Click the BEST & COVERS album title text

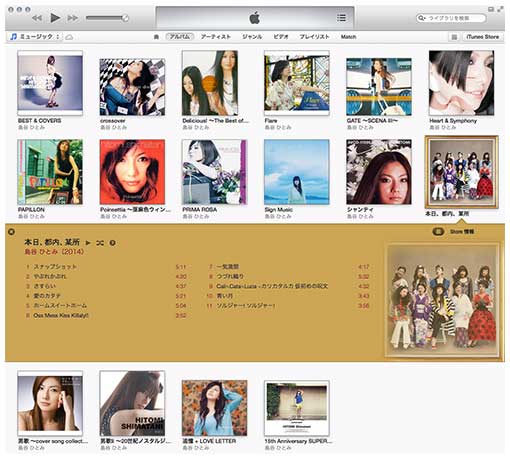coord(39,121)
